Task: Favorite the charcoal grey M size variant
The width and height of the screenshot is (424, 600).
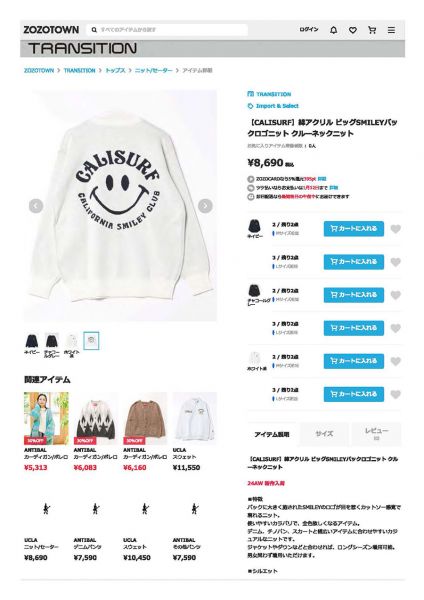Action: [396, 295]
